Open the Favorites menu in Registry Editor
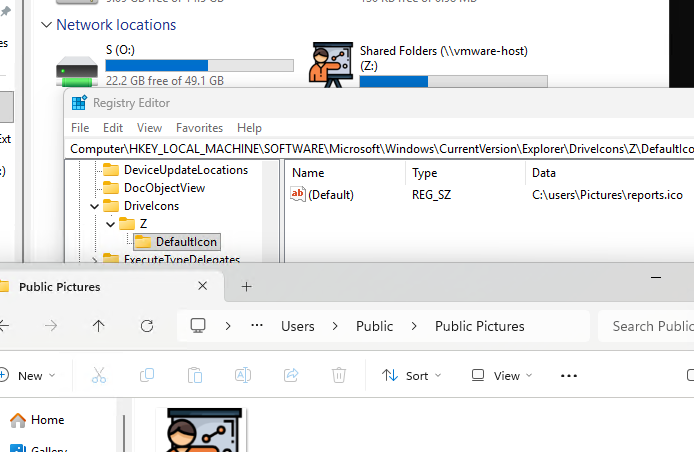The image size is (694, 452). coord(199,128)
